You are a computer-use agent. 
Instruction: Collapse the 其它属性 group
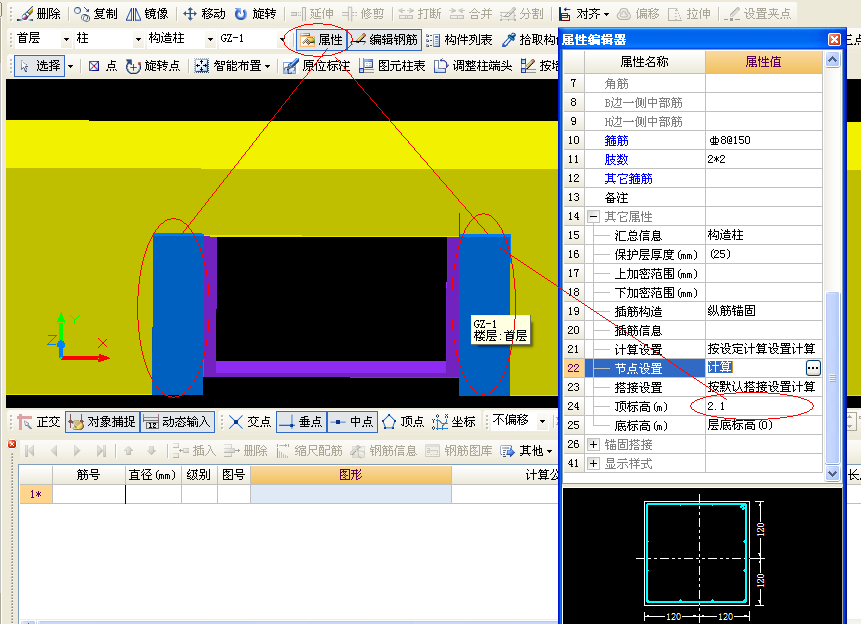coord(593,216)
